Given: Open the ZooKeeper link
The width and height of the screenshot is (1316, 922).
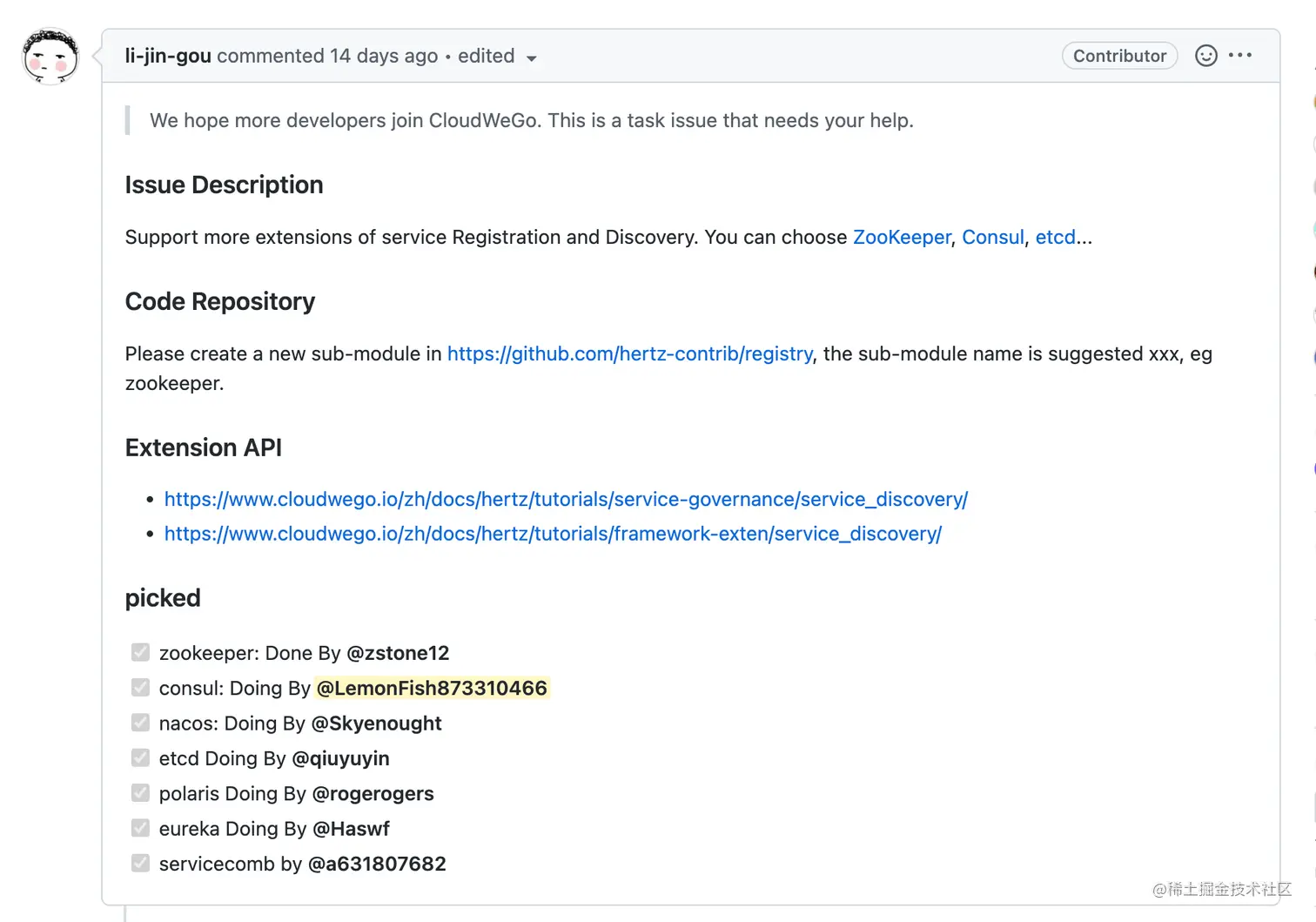Looking at the screenshot, I should 902,237.
